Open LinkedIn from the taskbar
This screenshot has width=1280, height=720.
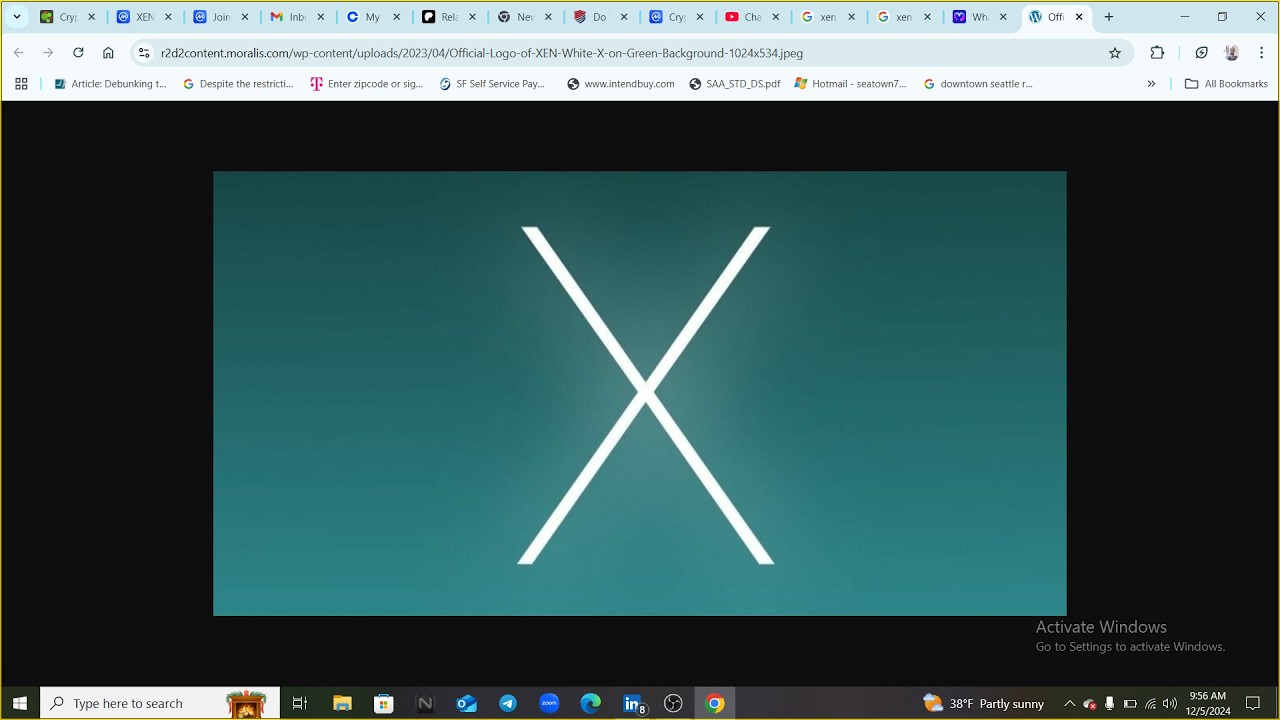[x=633, y=703]
